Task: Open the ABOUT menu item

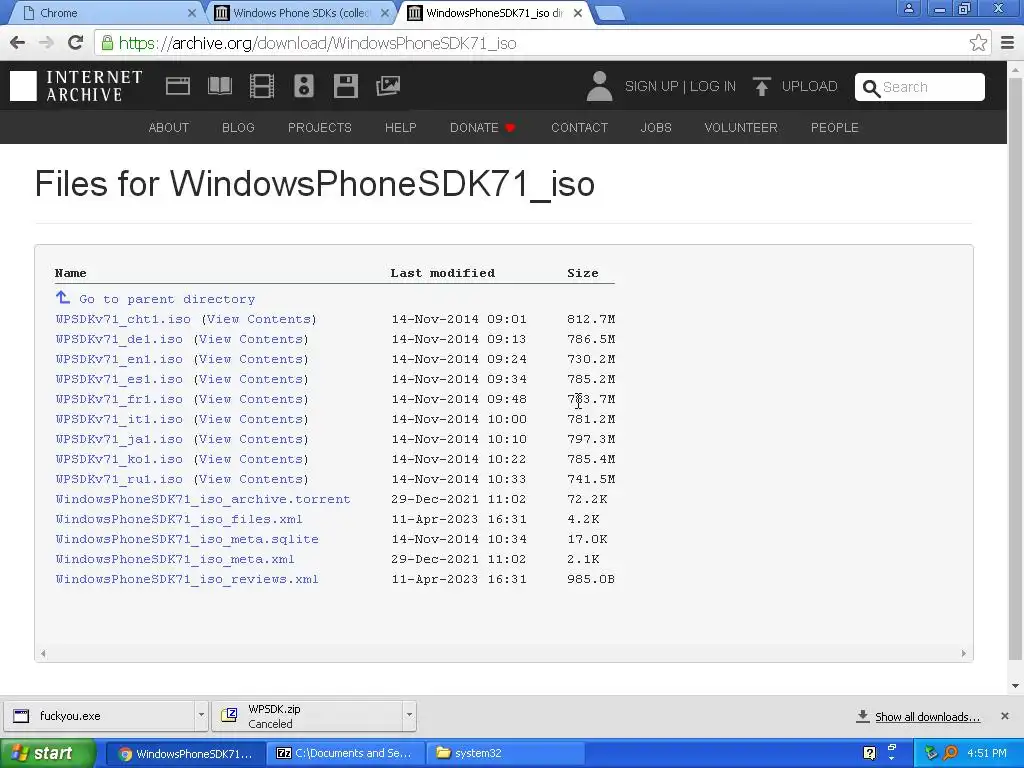Action: (168, 127)
